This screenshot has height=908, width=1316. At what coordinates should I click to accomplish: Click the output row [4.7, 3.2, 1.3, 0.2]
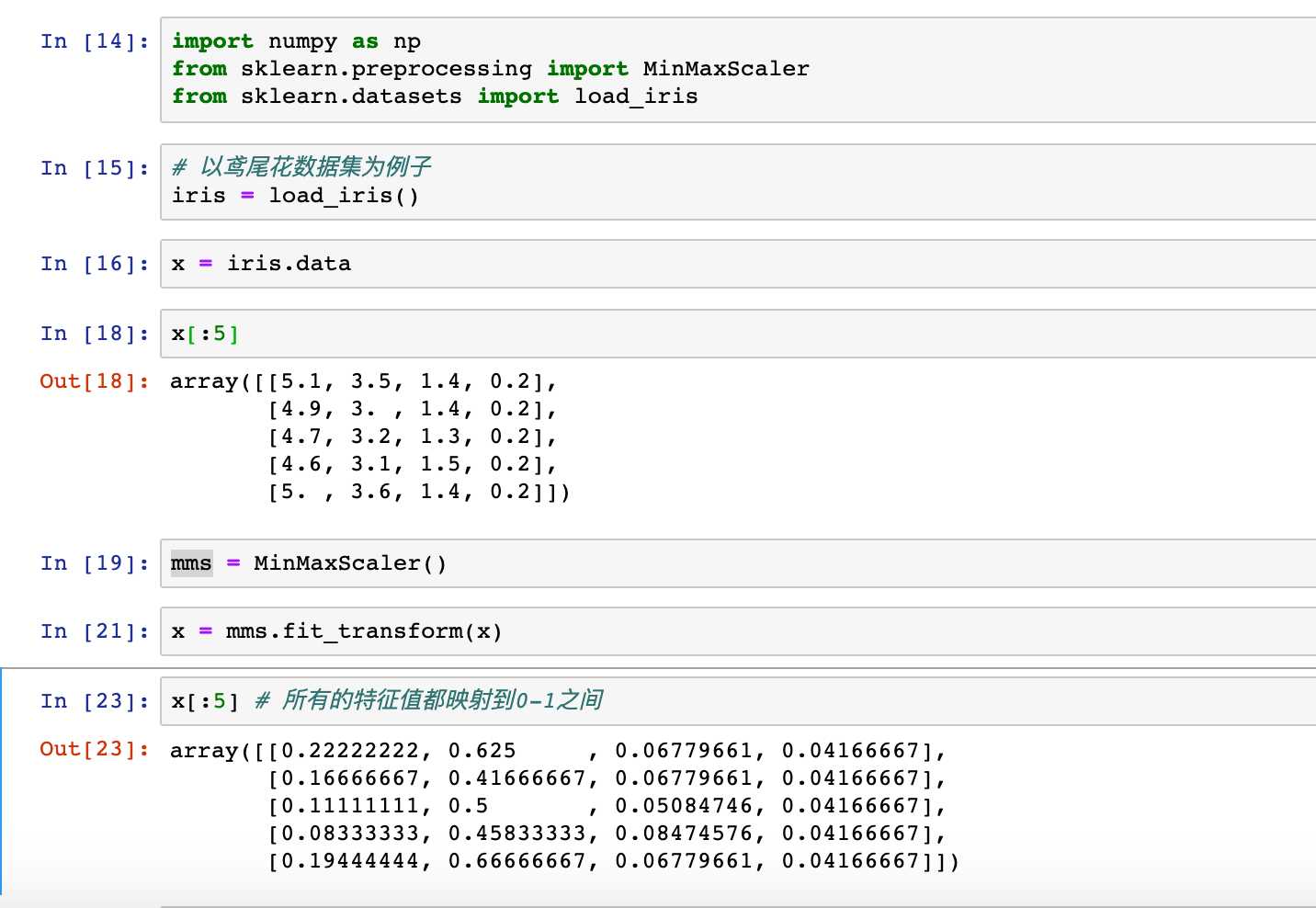point(413,437)
